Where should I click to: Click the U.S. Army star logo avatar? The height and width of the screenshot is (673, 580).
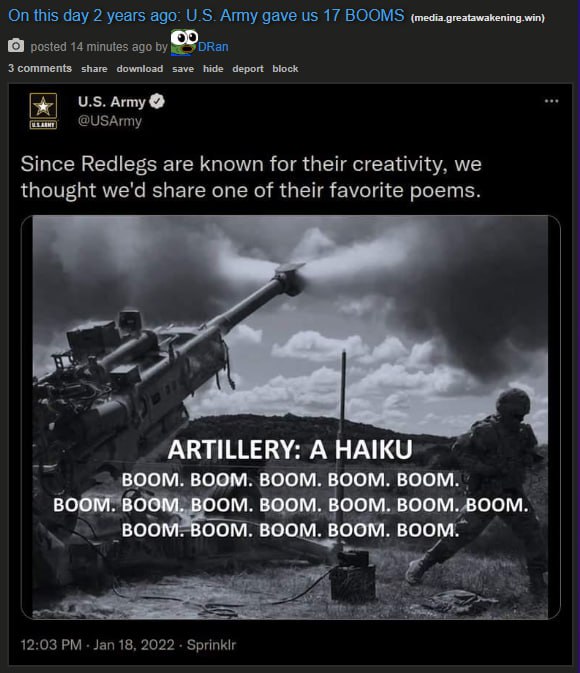[43, 111]
